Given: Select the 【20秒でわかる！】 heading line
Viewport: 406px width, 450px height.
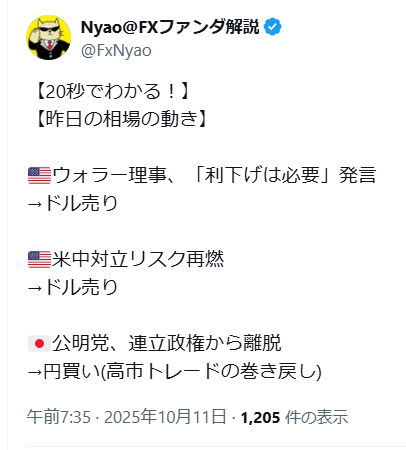Looking at the screenshot, I should (x=112, y=92).
